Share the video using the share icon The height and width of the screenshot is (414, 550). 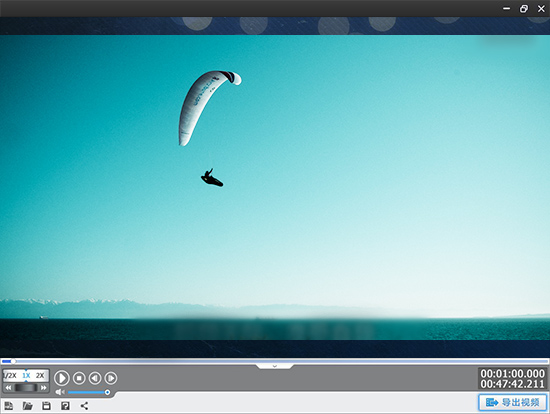point(84,406)
